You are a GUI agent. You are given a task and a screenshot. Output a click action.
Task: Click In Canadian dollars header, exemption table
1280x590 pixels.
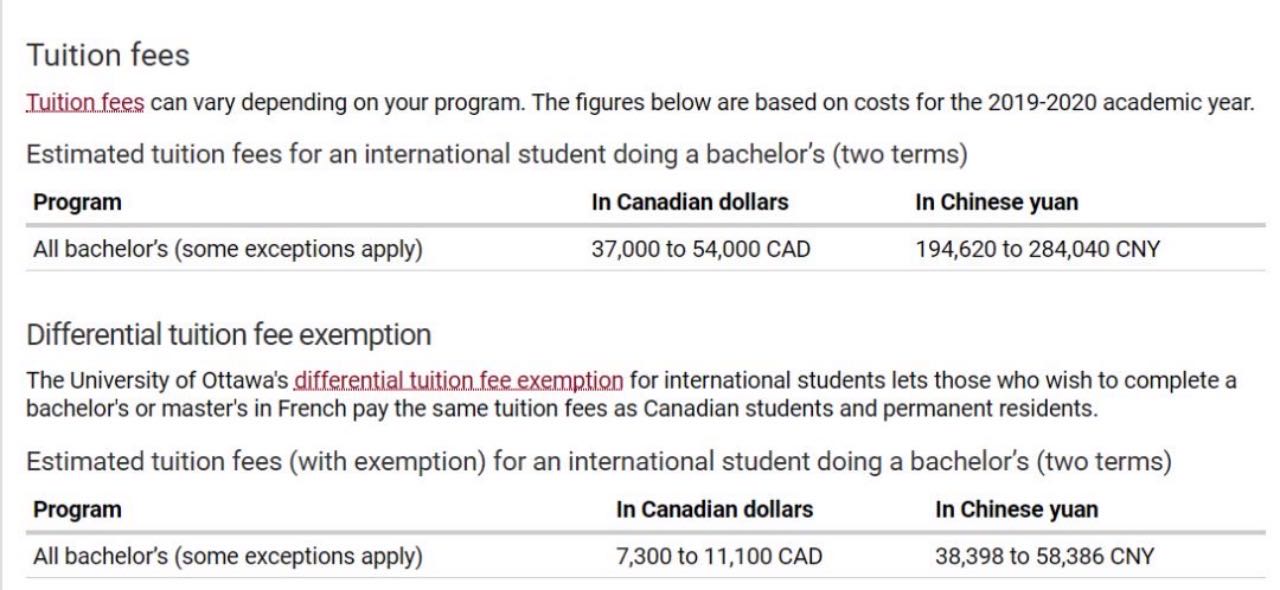pos(715,509)
